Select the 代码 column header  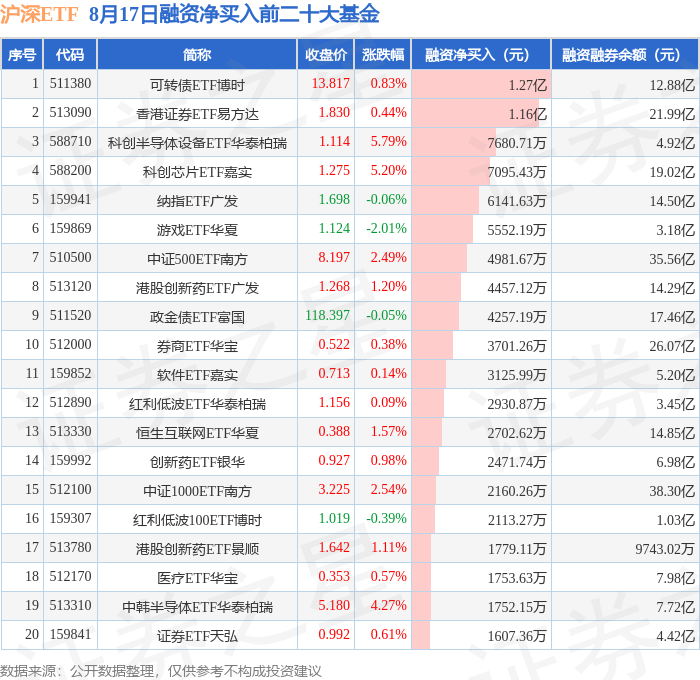point(70,54)
